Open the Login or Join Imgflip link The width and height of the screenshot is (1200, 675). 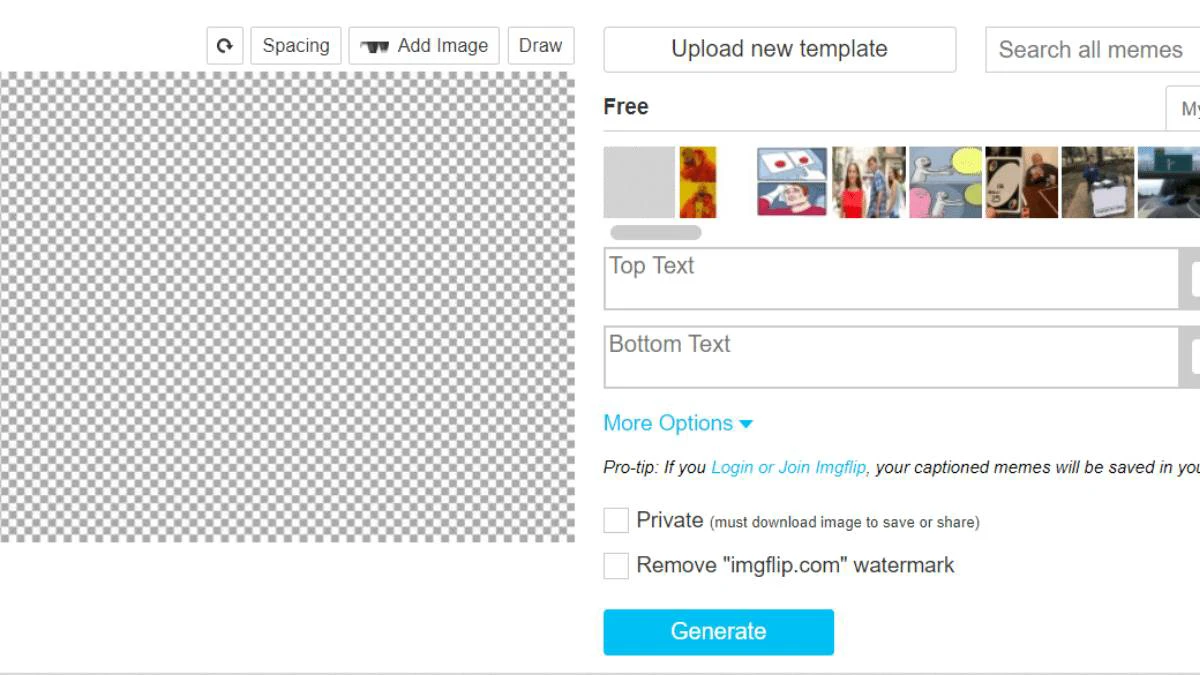(788, 467)
